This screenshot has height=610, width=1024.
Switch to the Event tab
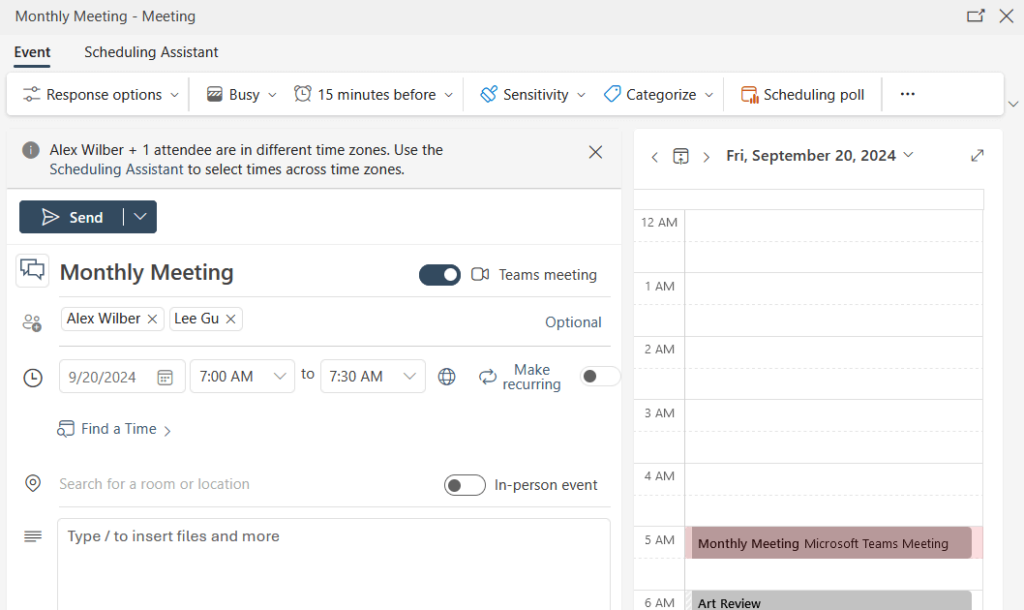coord(32,52)
